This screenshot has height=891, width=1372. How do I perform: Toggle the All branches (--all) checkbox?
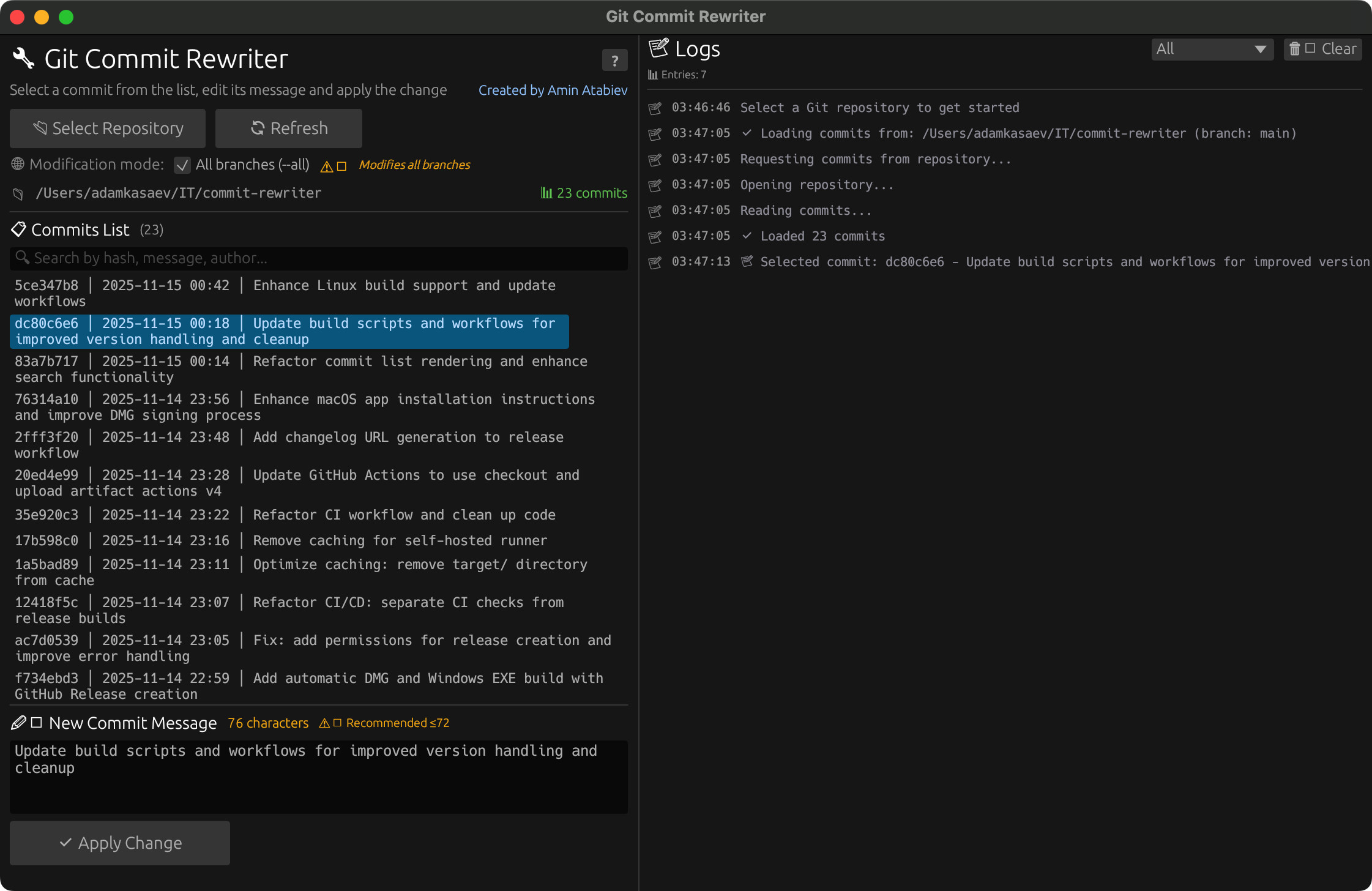[182, 165]
